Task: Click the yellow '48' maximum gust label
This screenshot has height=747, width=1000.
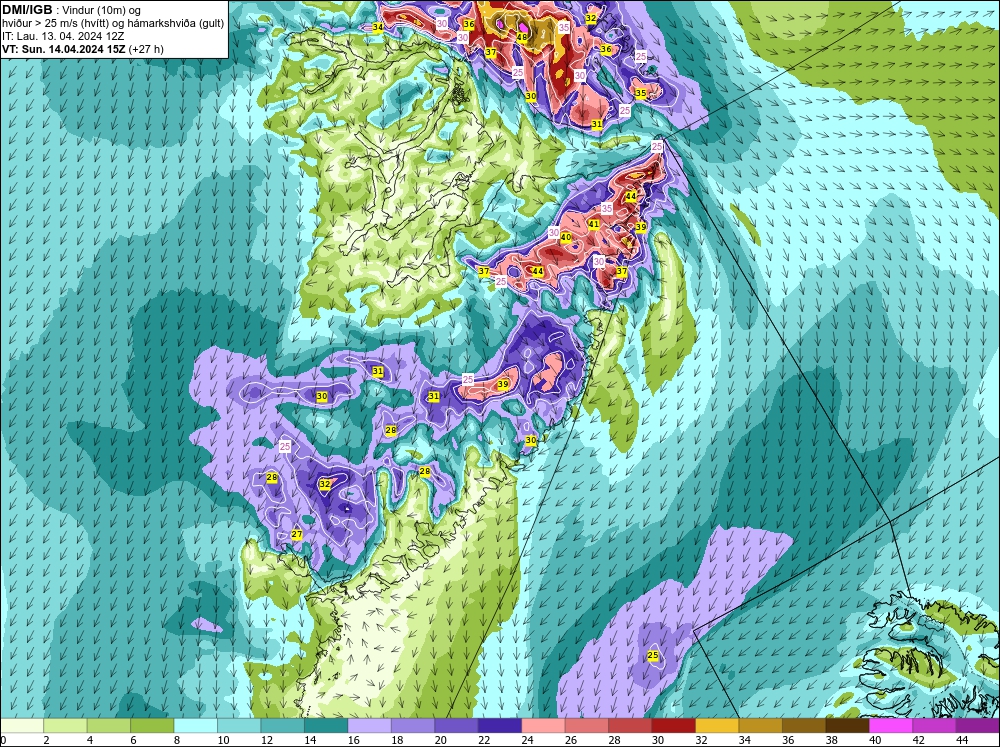Action: coord(522,37)
